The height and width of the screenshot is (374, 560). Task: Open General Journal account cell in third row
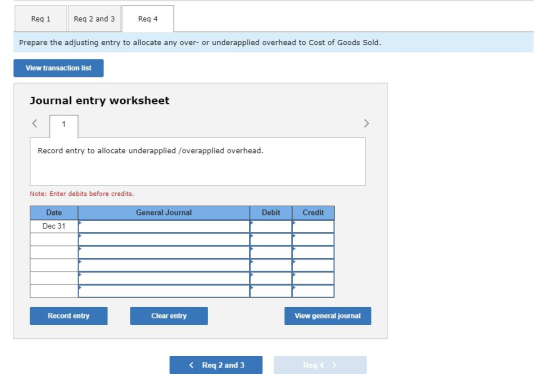164,252
